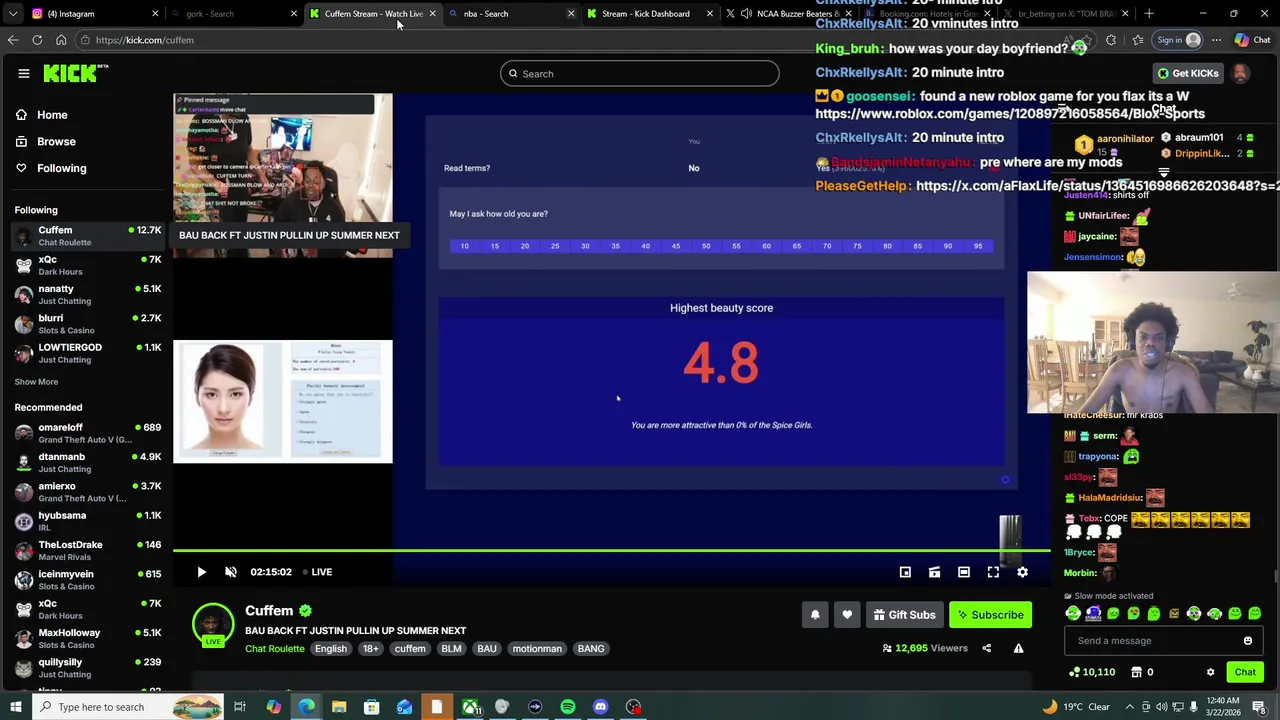Click the motionman tag
This screenshot has height=720, width=1280.
pyautogui.click(x=537, y=649)
